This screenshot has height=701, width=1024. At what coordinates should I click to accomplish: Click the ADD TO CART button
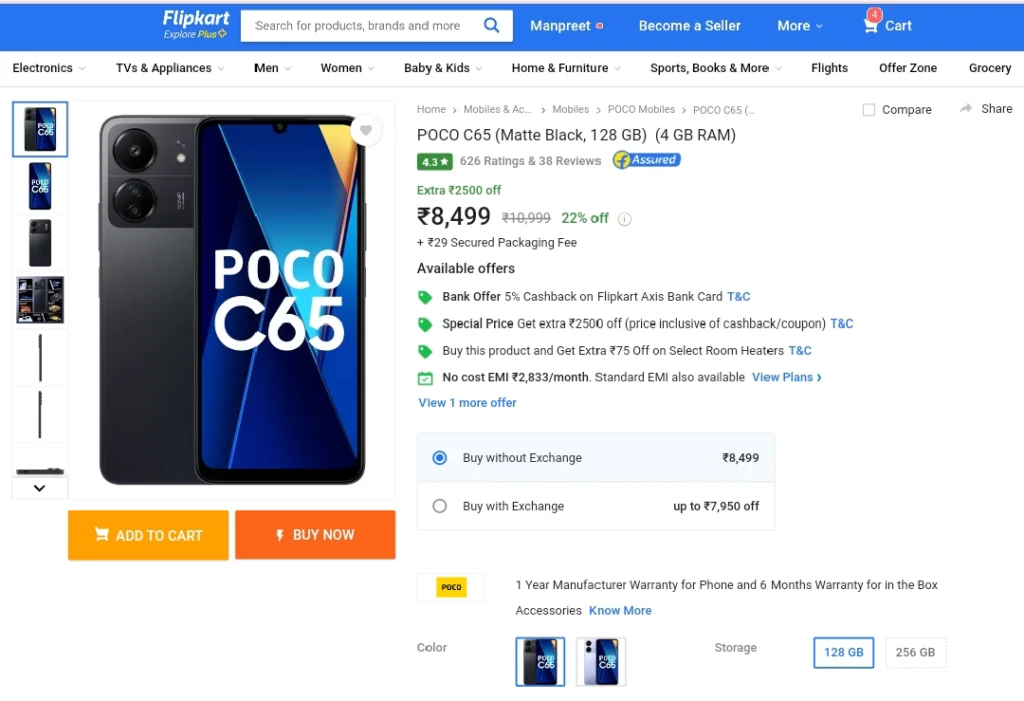click(x=148, y=535)
